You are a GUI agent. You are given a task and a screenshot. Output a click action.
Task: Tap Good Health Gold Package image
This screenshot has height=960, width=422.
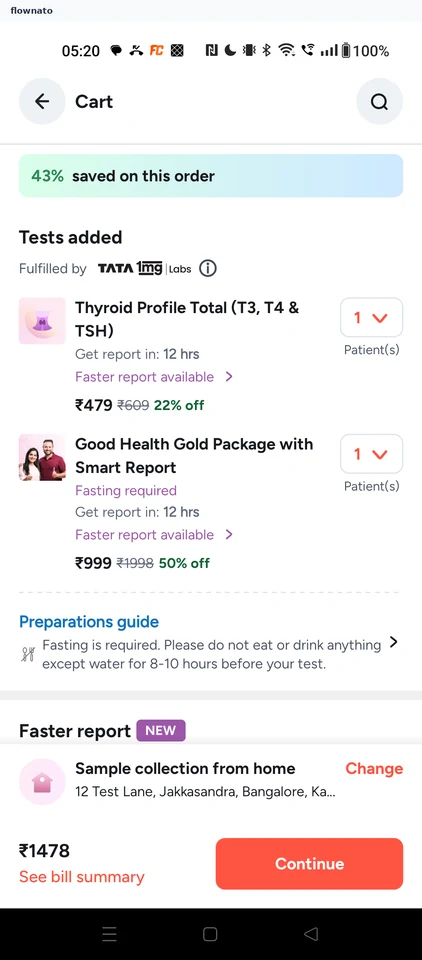coord(42,457)
